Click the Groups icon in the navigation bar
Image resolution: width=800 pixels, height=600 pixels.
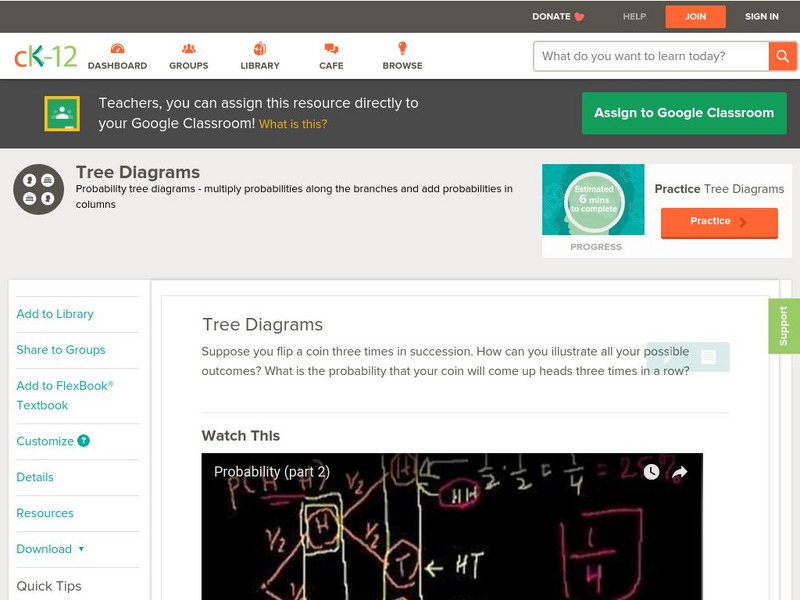click(188, 47)
